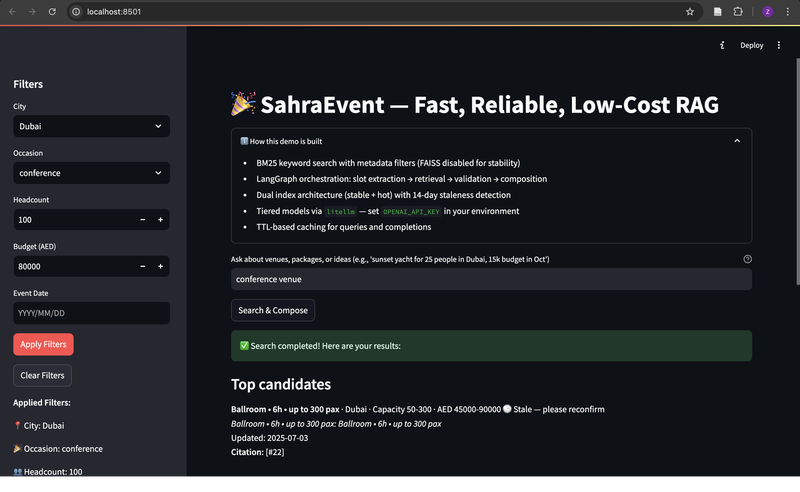The height and width of the screenshot is (492, 800).
Task: Increase the Headcount value by one
Action: [160, 219]
